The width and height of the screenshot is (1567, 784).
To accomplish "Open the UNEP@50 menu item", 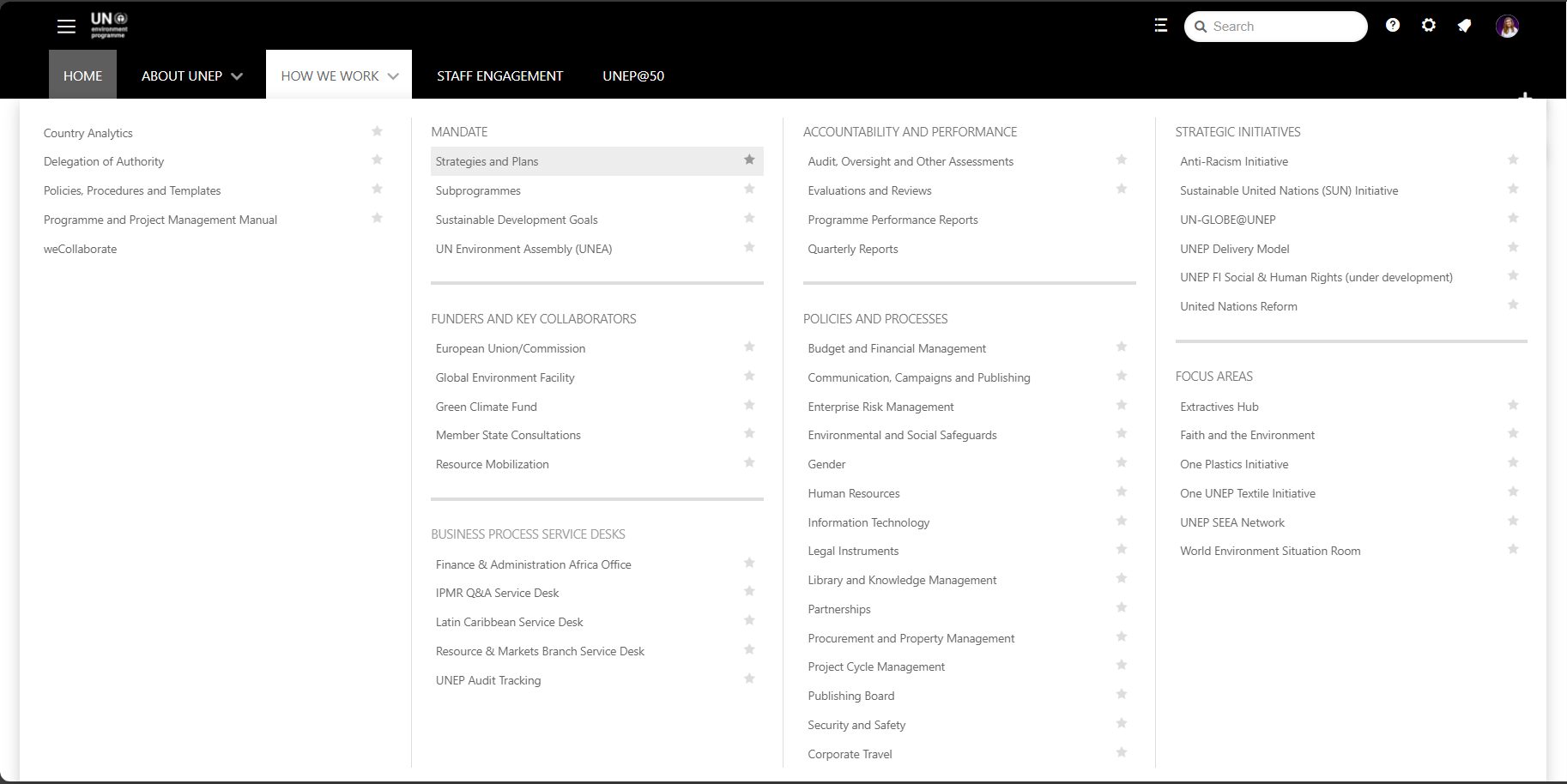I will [x=633, y=75].
